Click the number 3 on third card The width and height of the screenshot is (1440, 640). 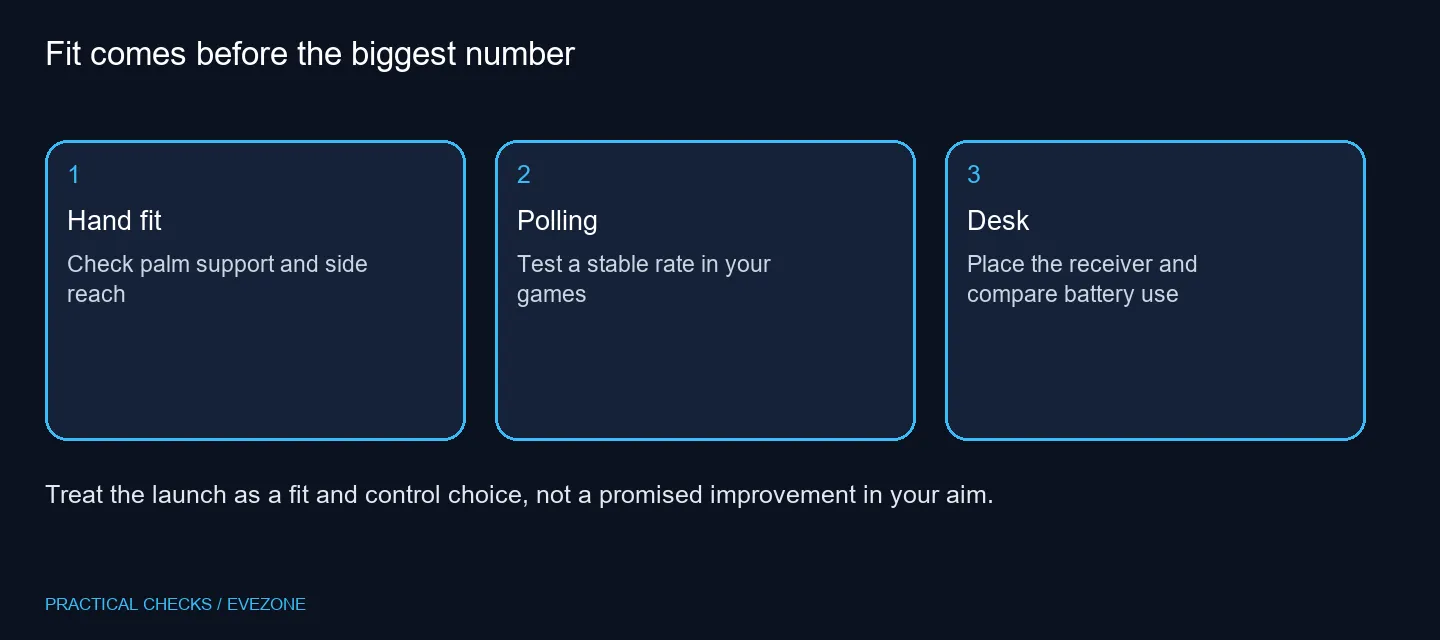(974, 175)
